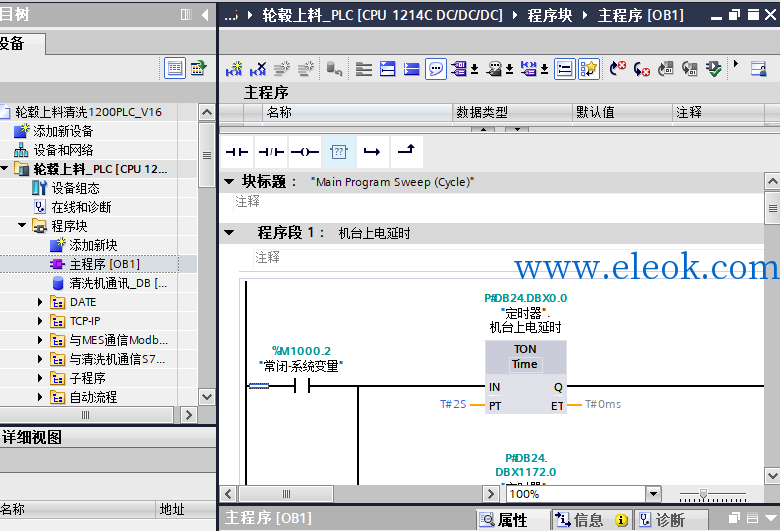
Task: Click project tree details table icon
Action: [x=175, y=68]
